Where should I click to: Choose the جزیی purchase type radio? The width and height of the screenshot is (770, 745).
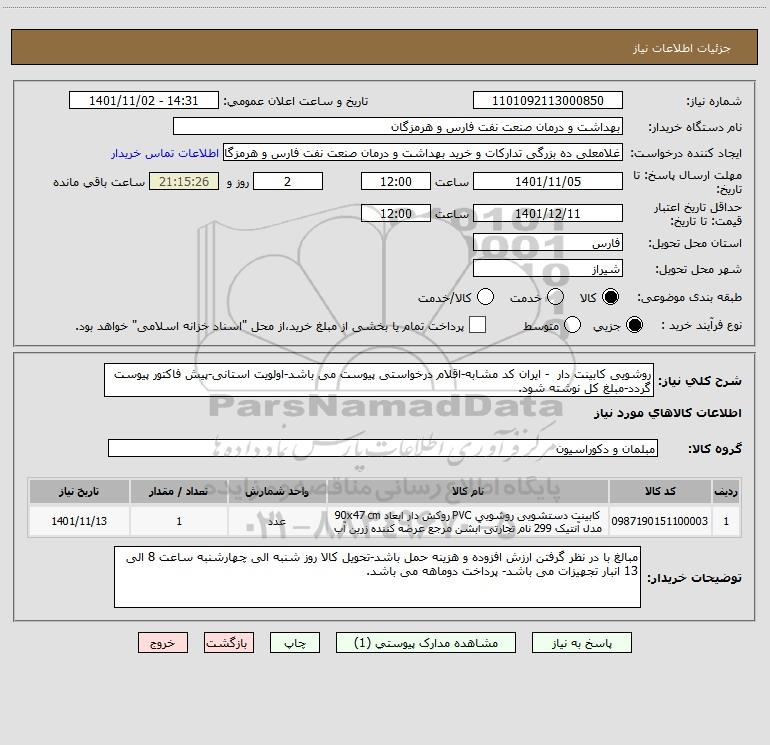tap(634, 325)
